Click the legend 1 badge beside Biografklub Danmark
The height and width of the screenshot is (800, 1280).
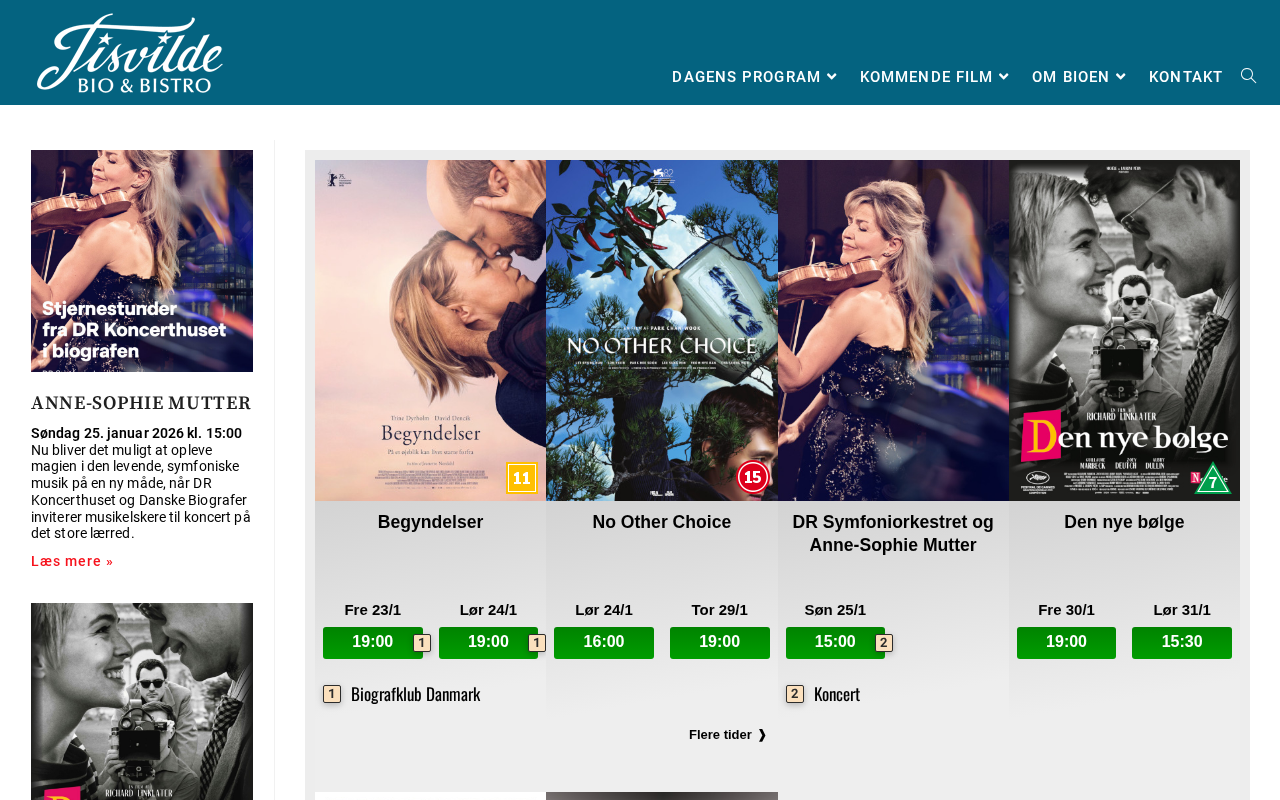tap(332, 694)
